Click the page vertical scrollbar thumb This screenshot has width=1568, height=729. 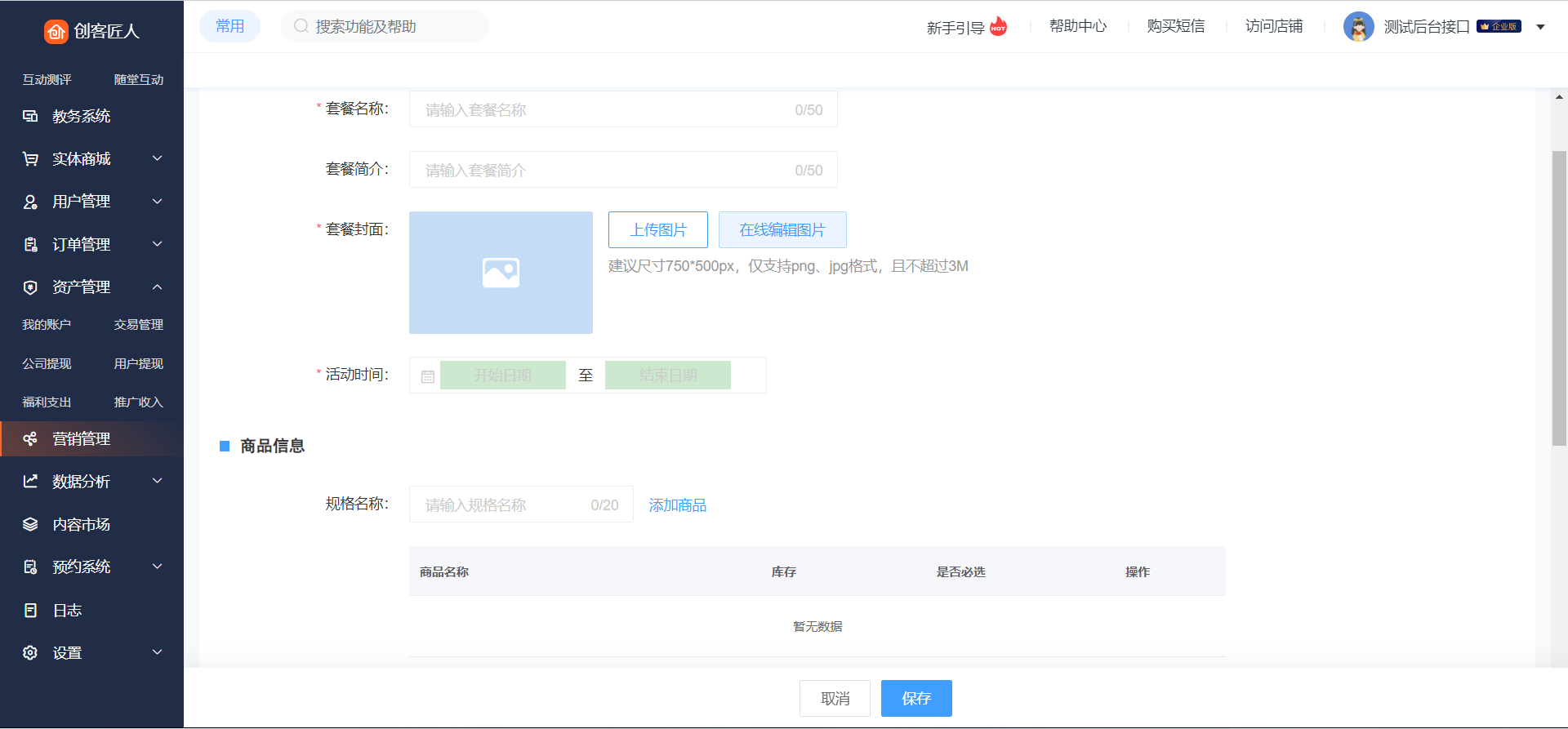coord(1558,298)
